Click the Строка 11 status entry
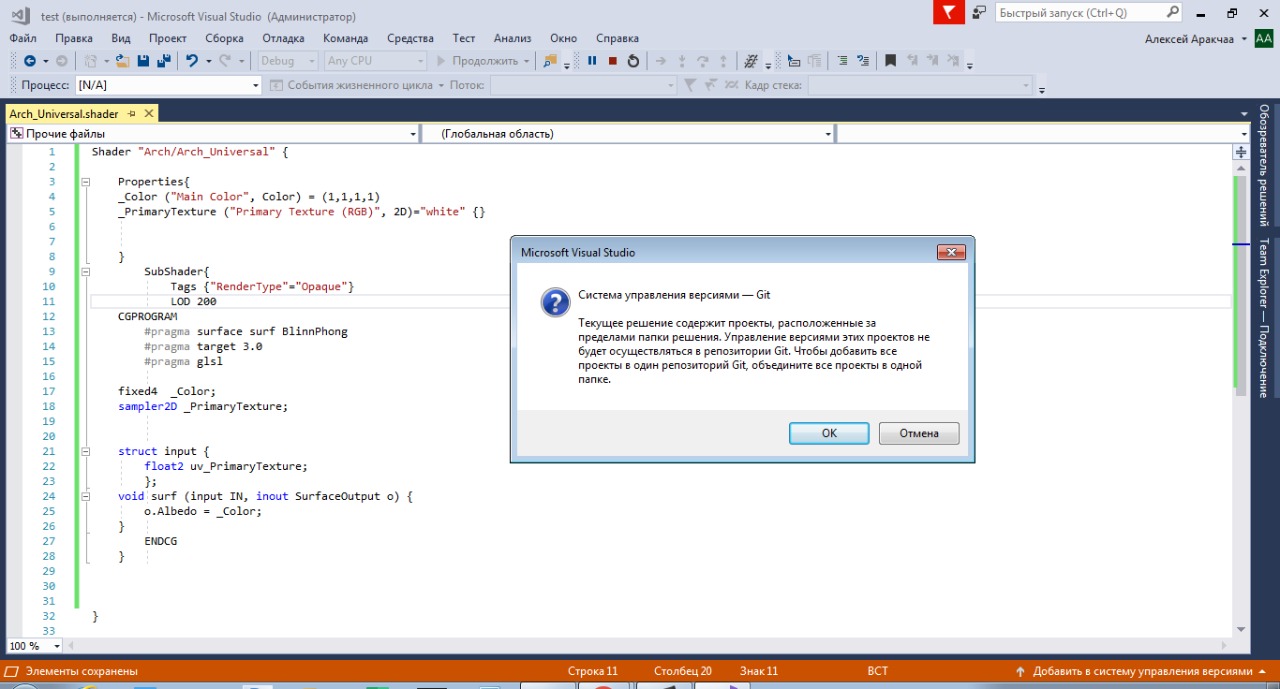Screen dimensions: 1280x689 (593, 671)
